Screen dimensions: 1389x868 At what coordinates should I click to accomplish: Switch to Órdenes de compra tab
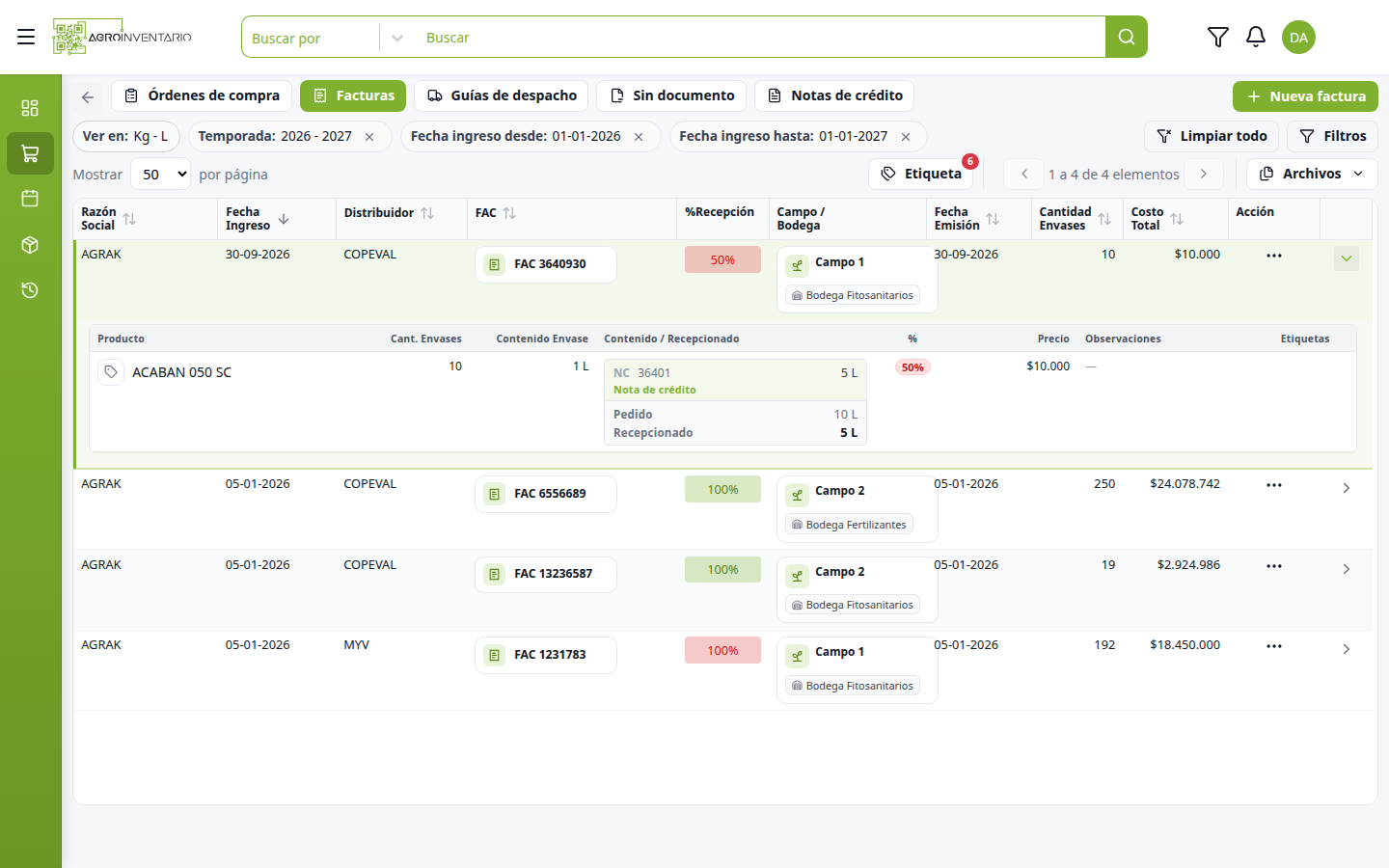click(x=202, y=95)
